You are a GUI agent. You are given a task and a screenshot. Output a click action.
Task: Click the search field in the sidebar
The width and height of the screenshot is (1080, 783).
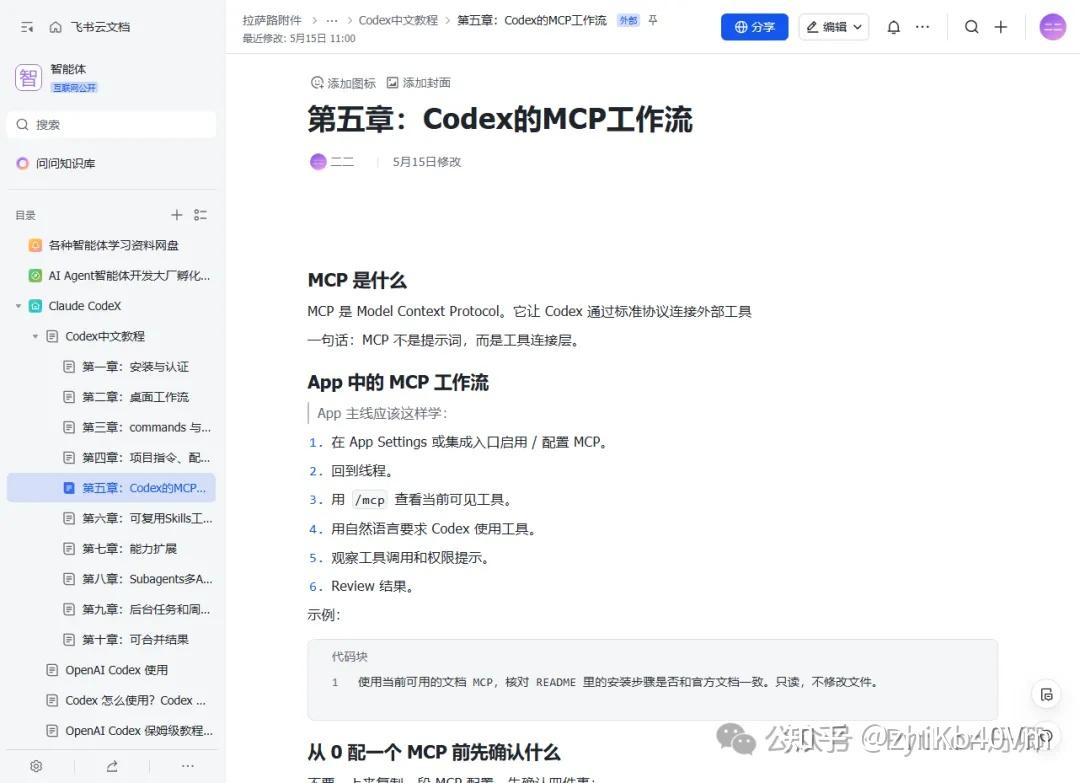112,125
